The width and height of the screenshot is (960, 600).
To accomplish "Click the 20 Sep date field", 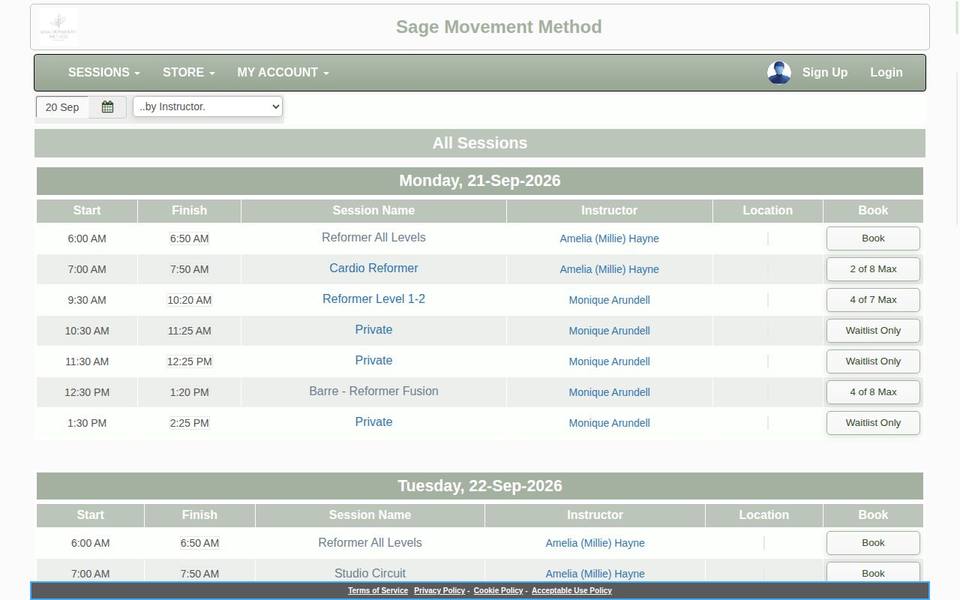I will click(62, 107).
